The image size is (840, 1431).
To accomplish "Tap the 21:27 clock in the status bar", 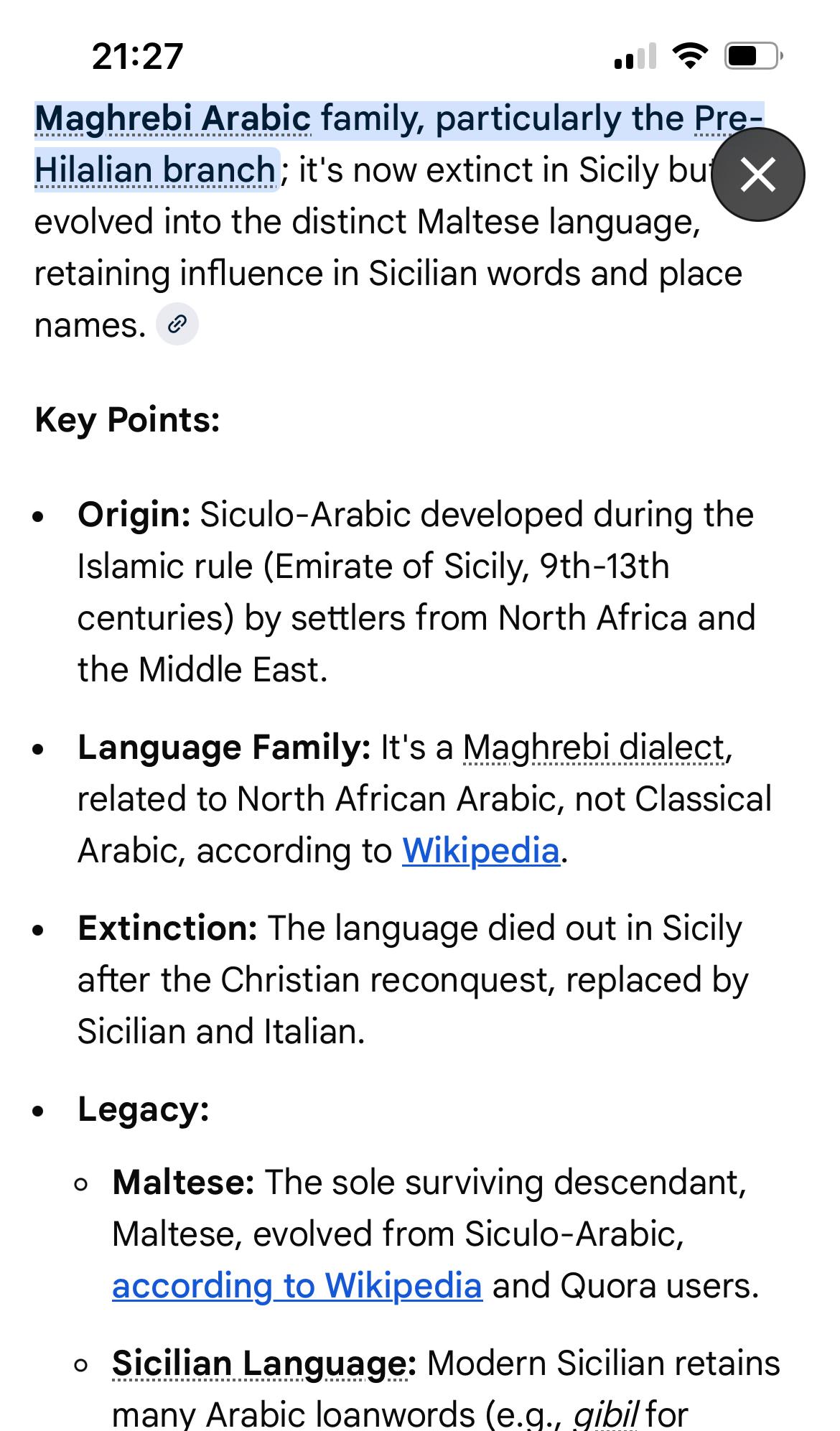I will (x=138, y=56).
